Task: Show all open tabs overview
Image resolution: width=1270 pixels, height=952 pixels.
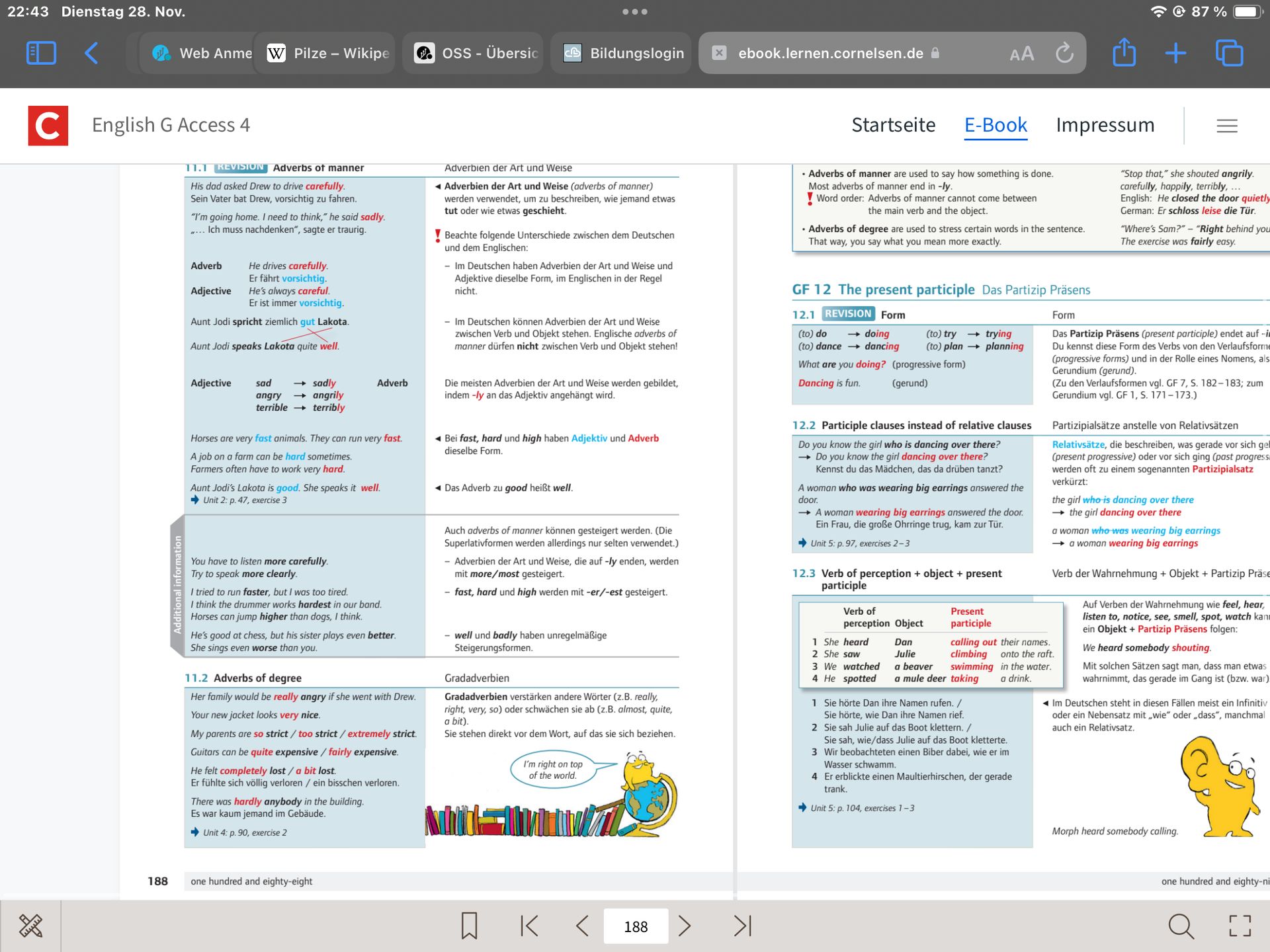Action: pyautogui.click(x=1229, y=53)
